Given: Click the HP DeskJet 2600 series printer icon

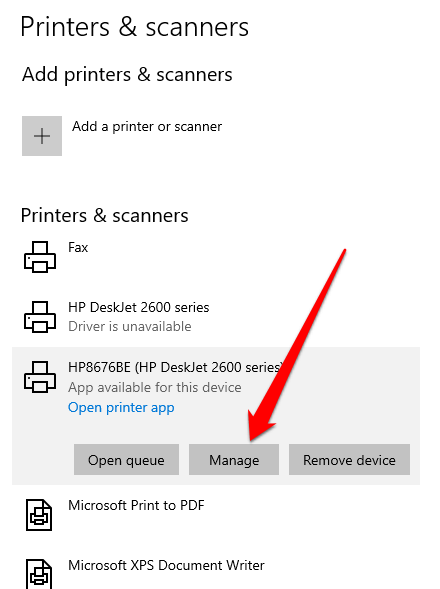Looking at the screenshot, I should click(x=40, y=317).
